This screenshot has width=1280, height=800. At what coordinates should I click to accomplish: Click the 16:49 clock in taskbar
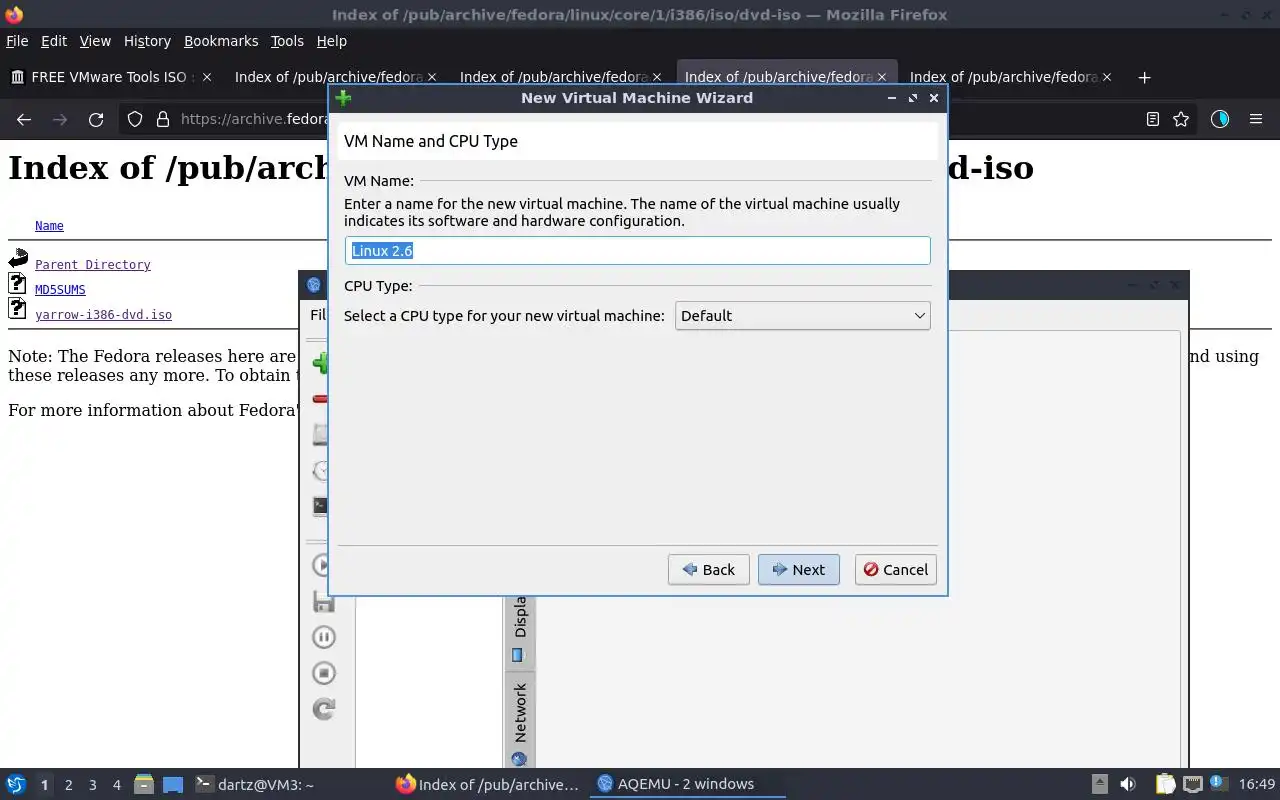coord(1257,784)
